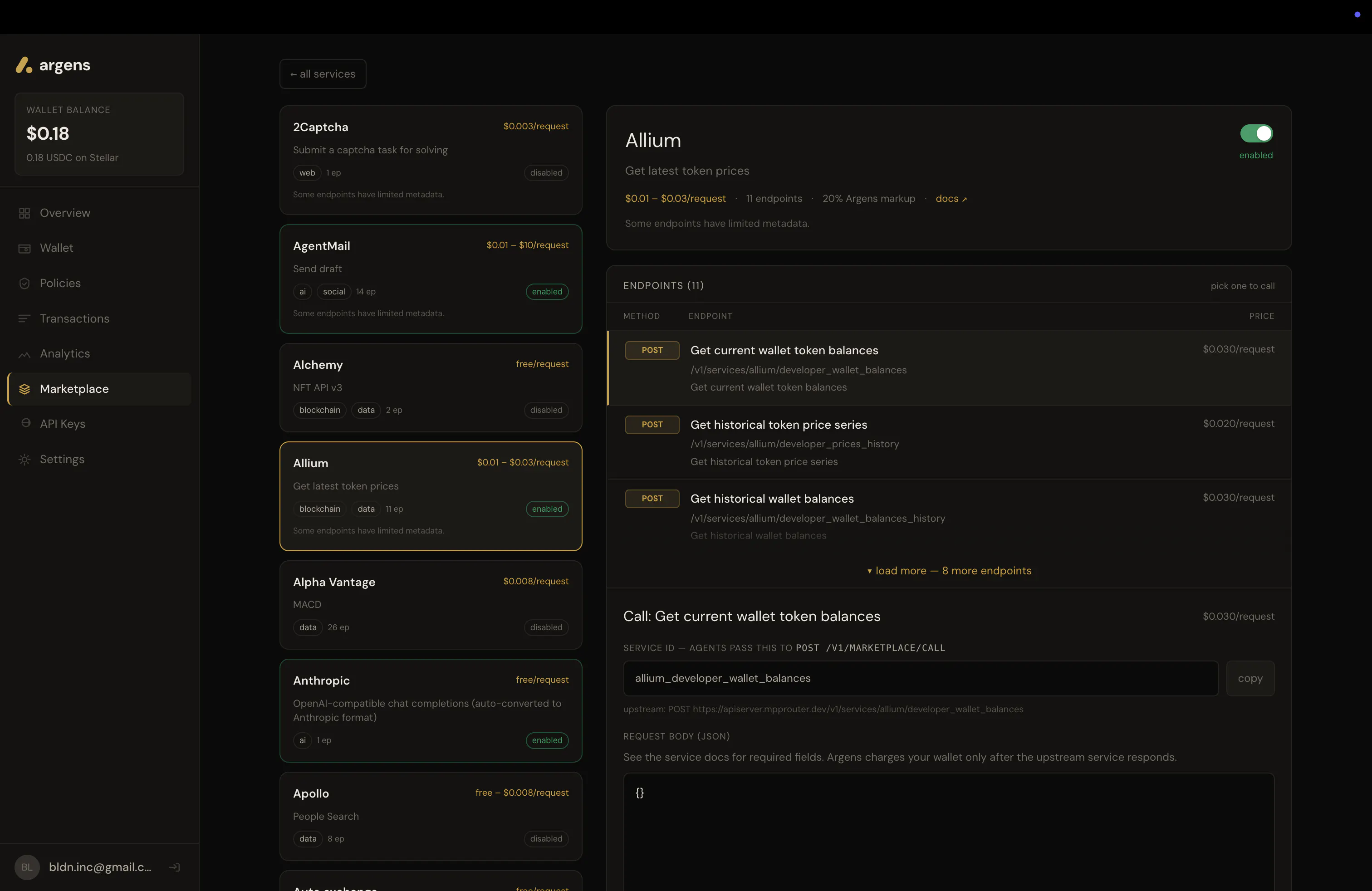Screen dimensions: 1372x891
Task: Open Allium docs link
Action: point(951,198)
